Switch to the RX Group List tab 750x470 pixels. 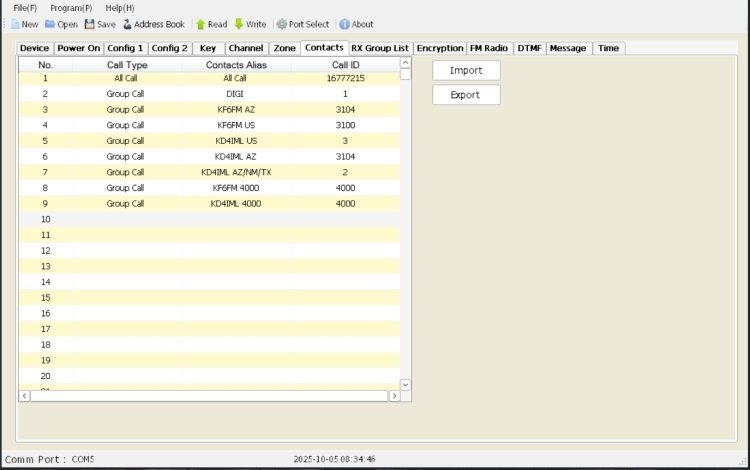pos(380,48)
